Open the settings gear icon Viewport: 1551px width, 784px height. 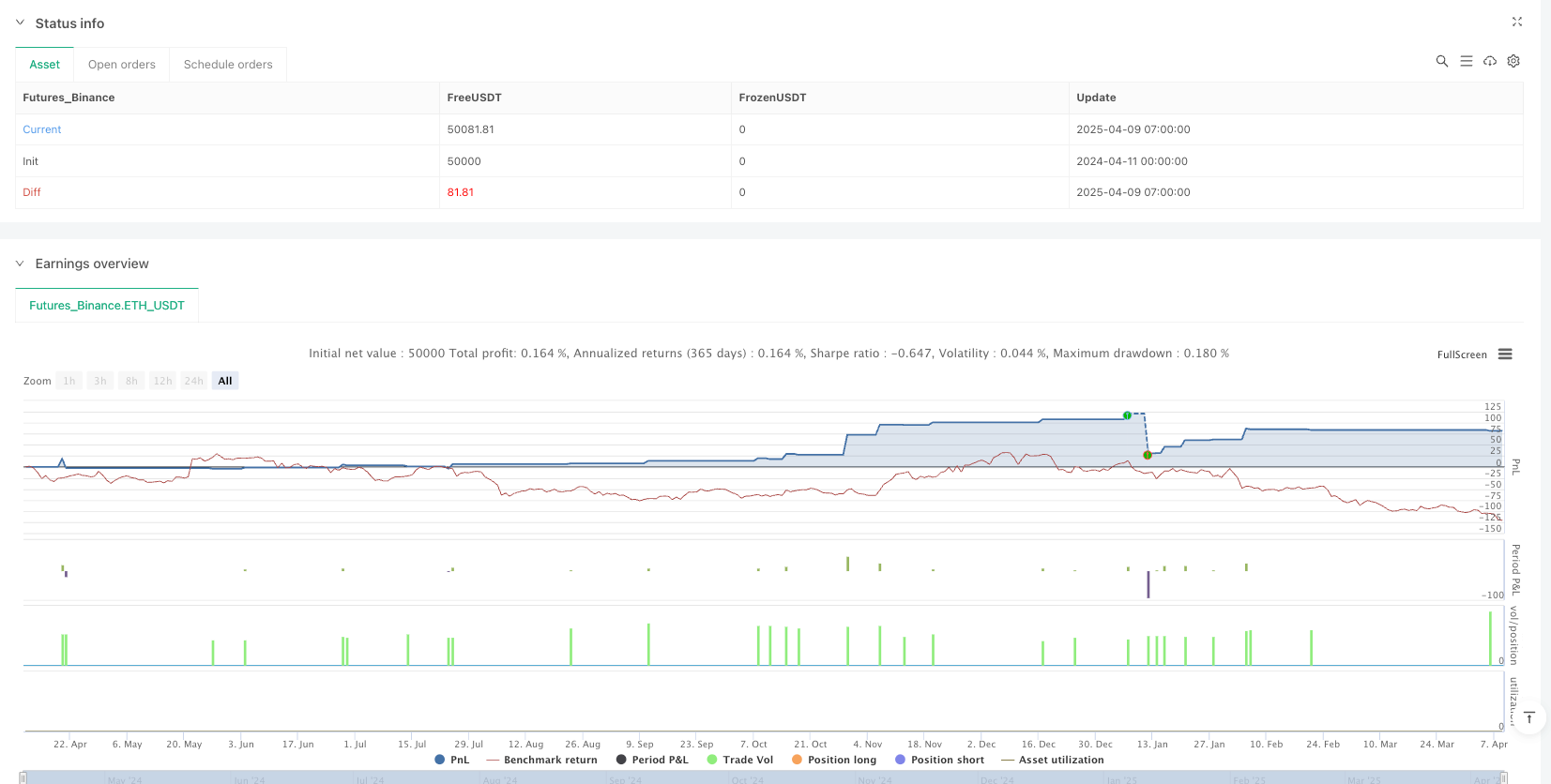tap(1513, 61)
